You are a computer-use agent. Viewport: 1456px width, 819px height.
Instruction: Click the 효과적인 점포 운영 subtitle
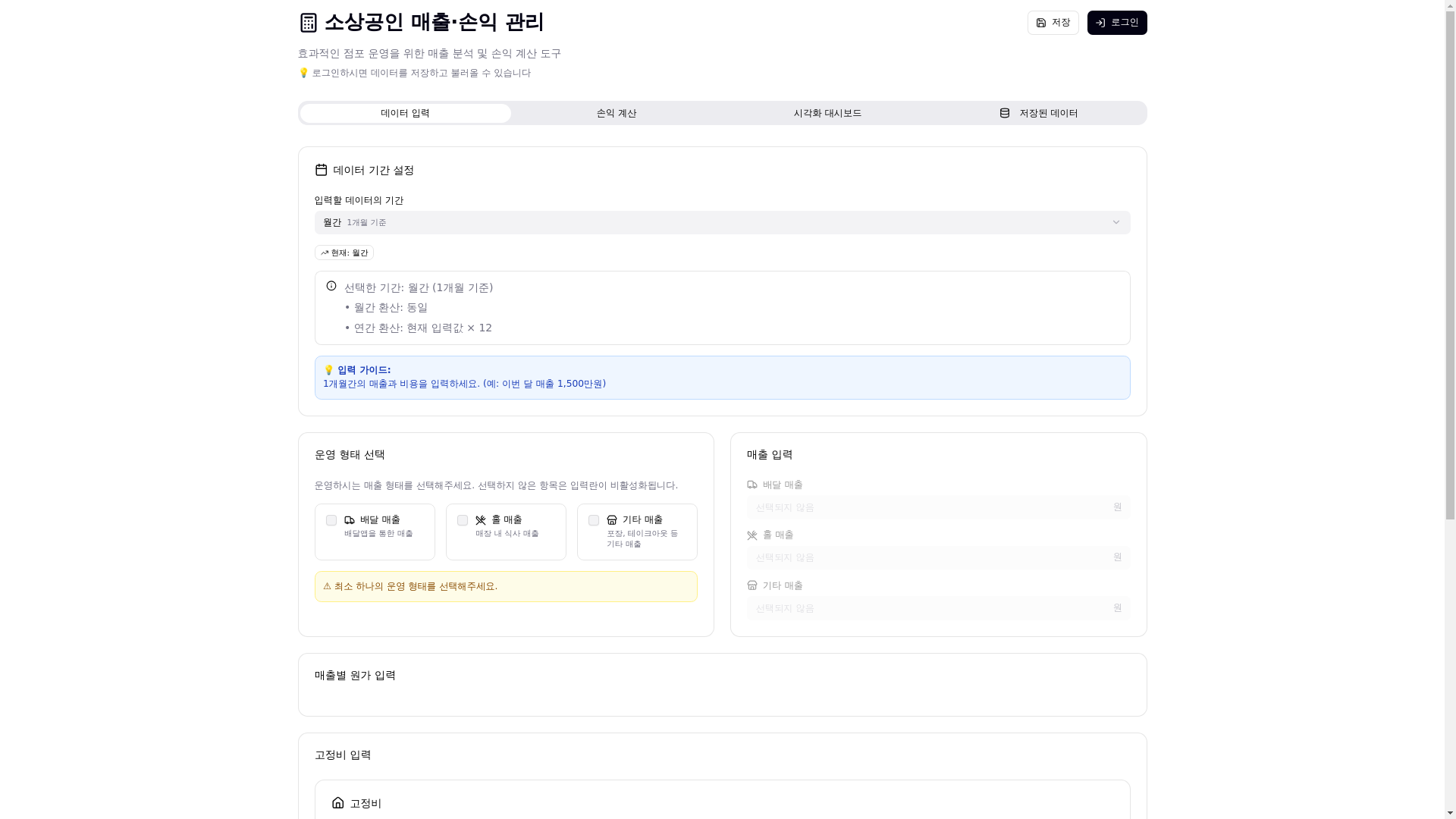429,53
